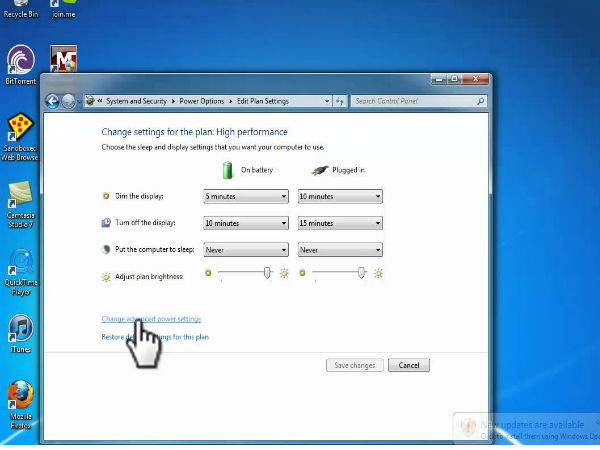600x450 pixels.
Task: Click the Back arrow in Control Panel
Action: (52, 101)
